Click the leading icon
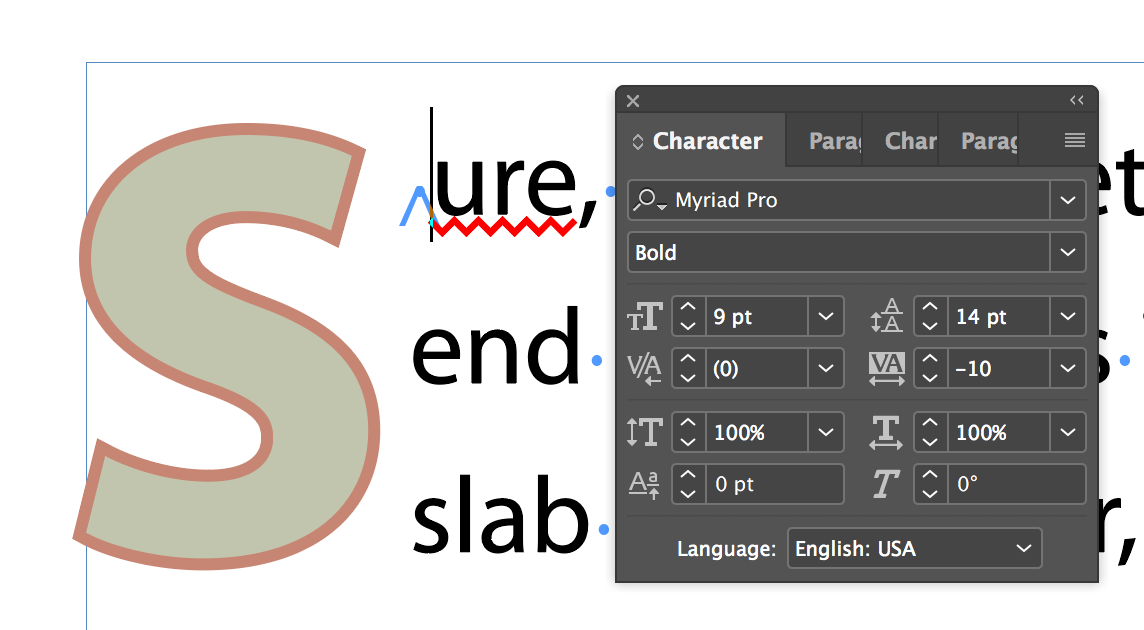 click(x=886, y=316)
